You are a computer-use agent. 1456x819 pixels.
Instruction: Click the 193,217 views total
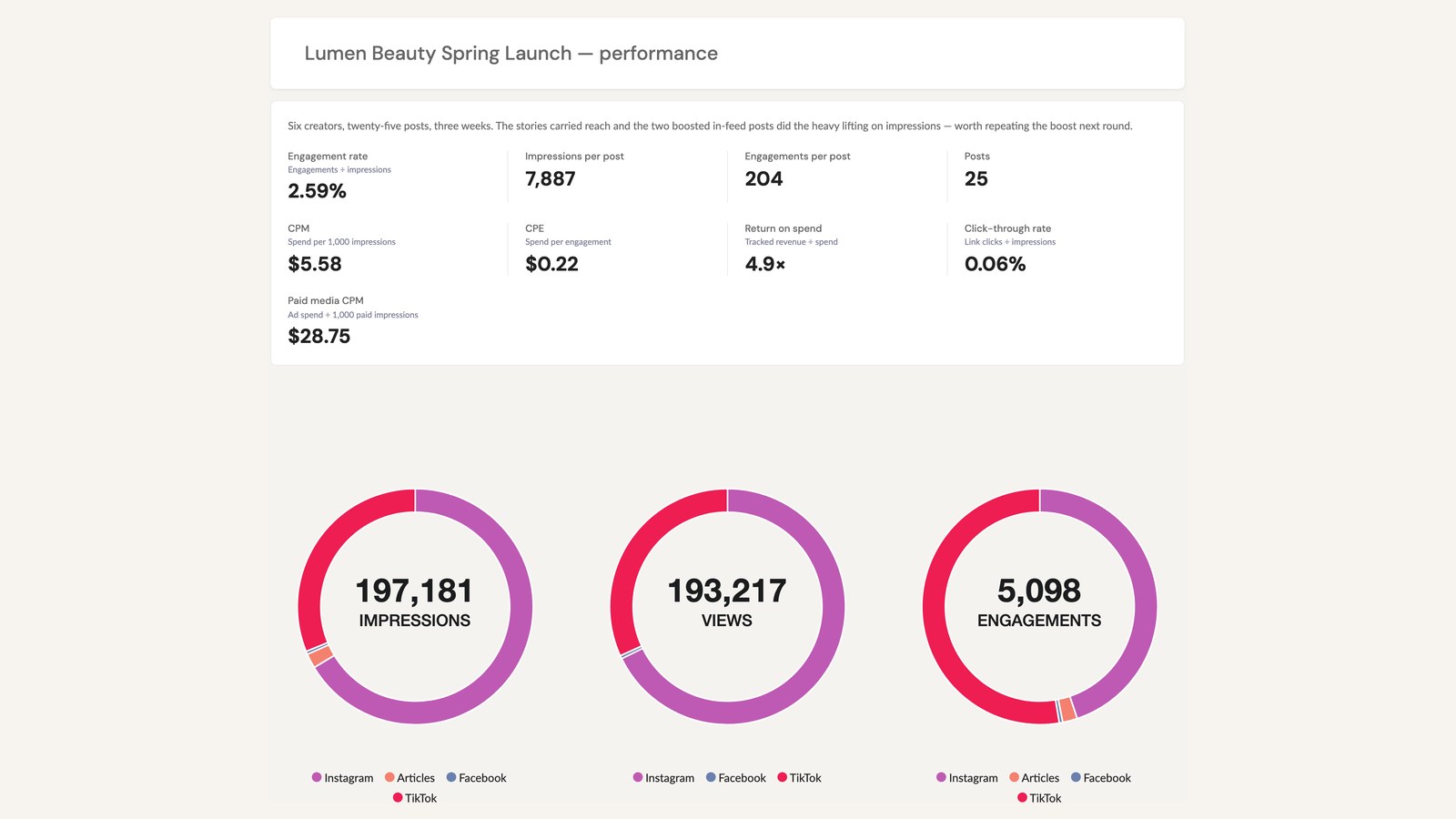[727, 591]
